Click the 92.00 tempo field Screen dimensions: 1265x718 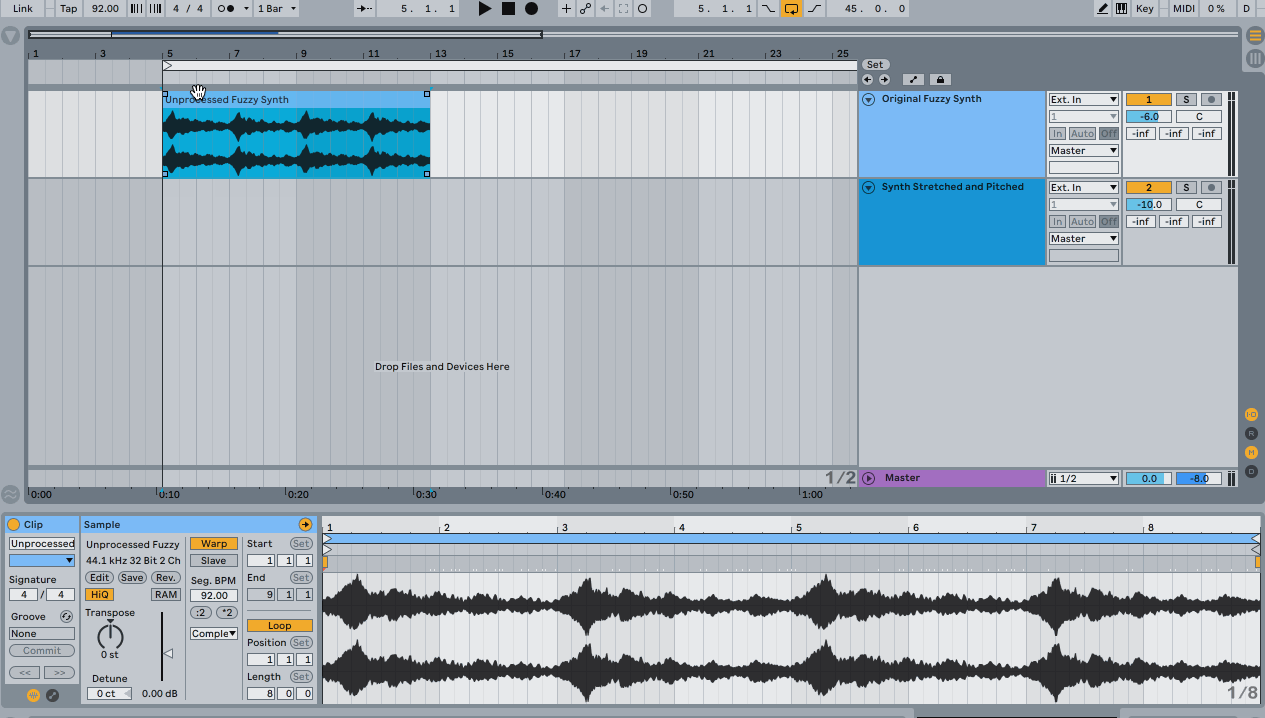pos(104,8)
